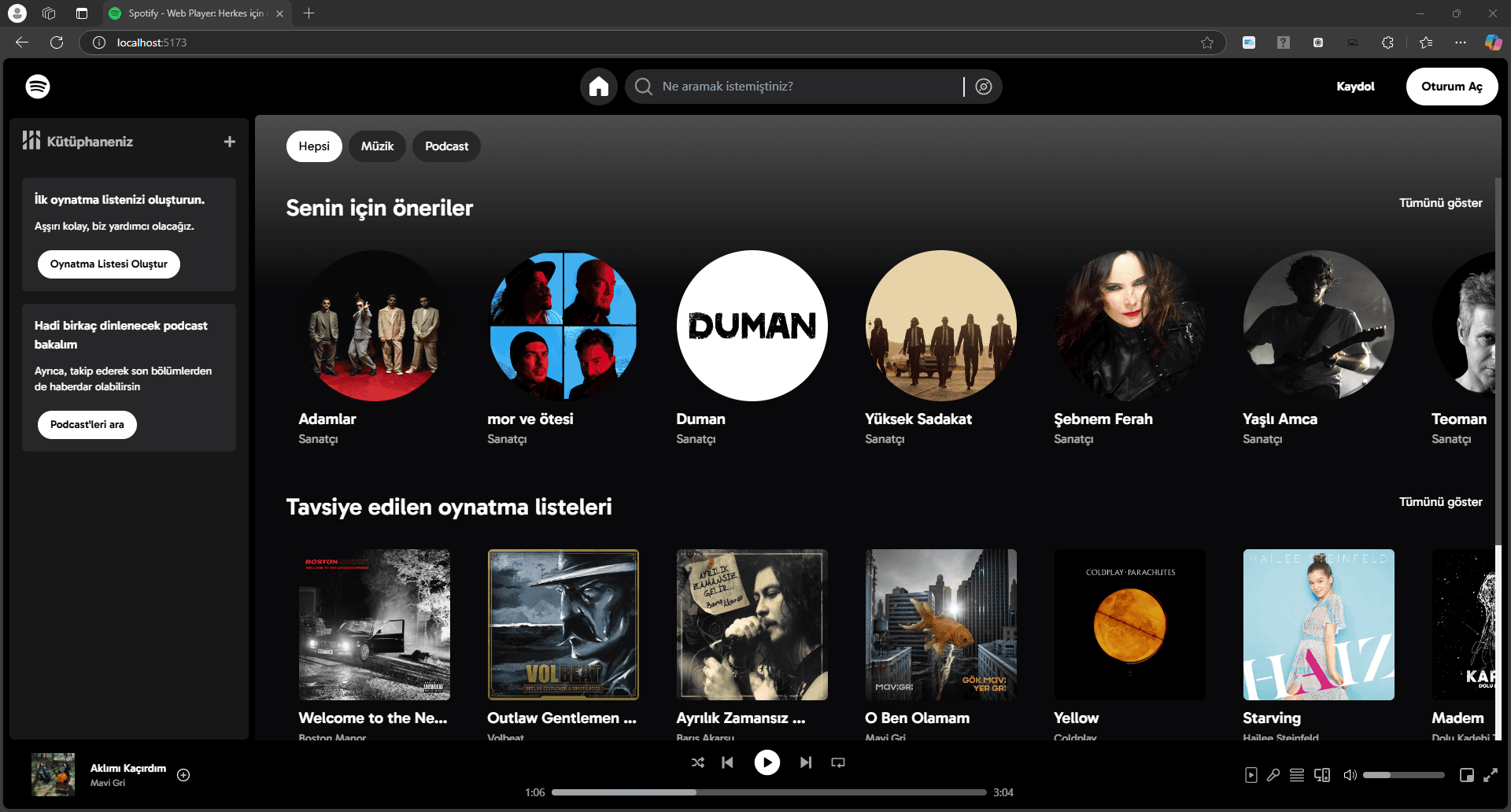Click the Kütüphaneniz library icon
Image resolution: width=1511 pixels, height=812 pixels.
click(x=31, y=141)
